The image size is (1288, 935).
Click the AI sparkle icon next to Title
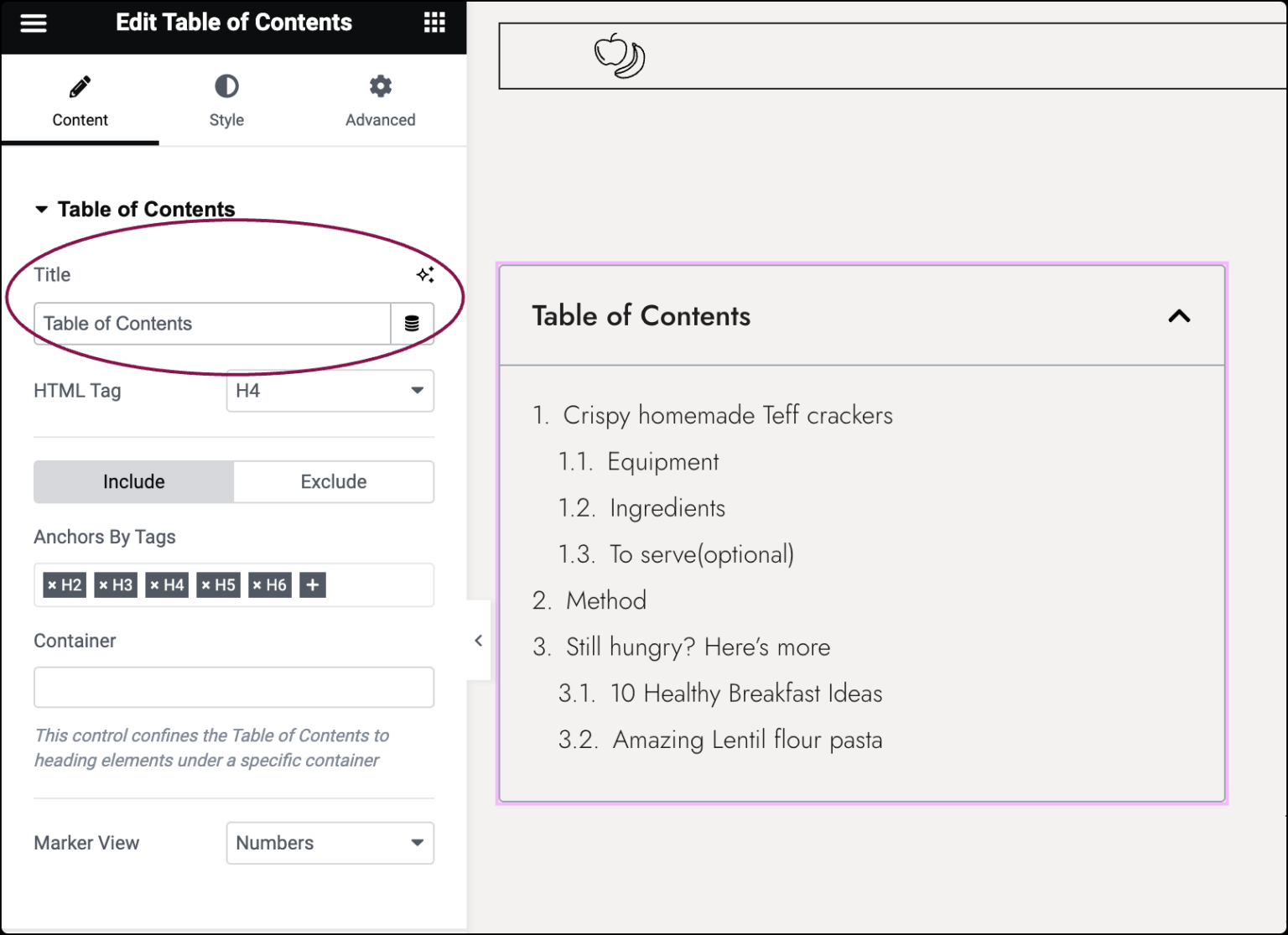426,274
